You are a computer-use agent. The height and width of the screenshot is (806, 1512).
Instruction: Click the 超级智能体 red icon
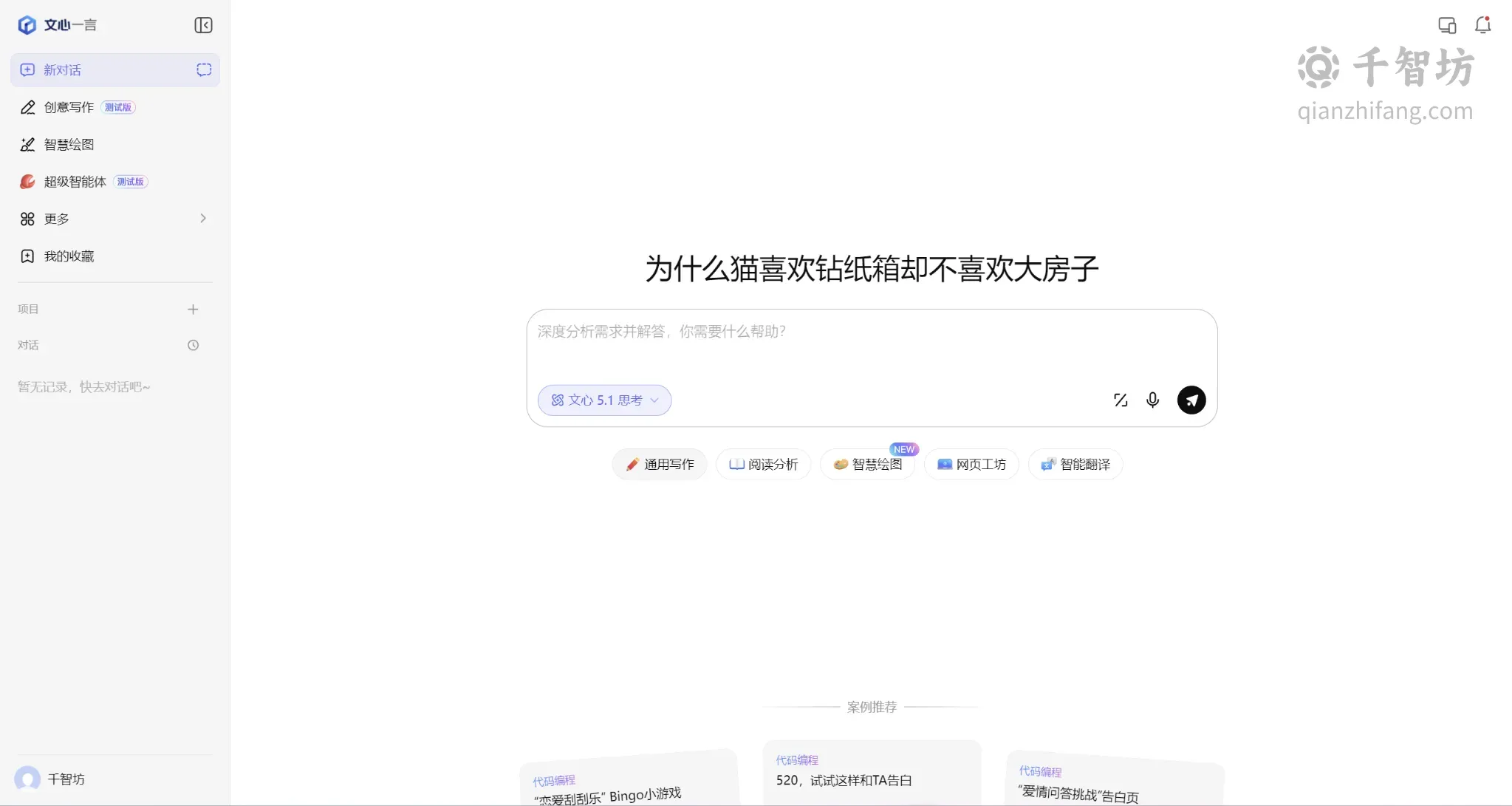27,182
